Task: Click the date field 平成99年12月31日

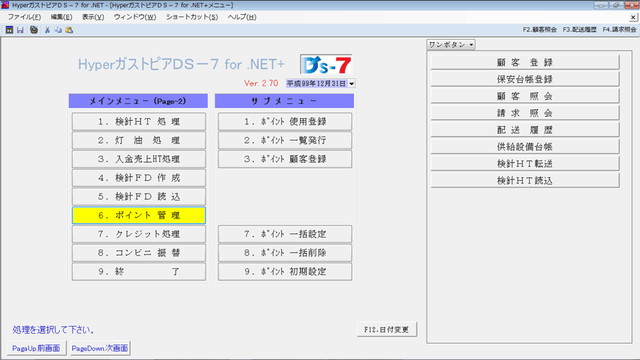Action: pos(317,83)
